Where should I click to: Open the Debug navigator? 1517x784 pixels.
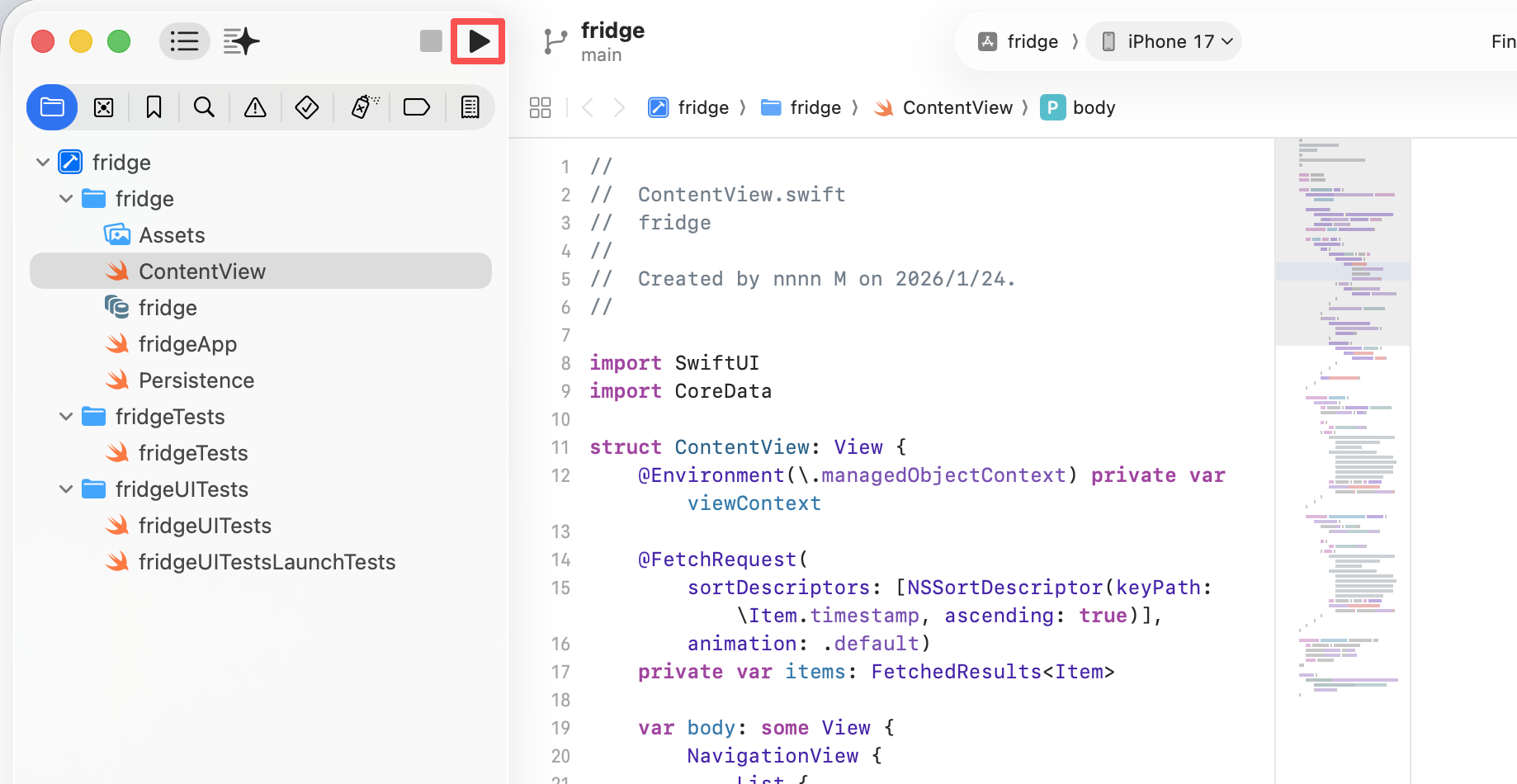(364, 107)
